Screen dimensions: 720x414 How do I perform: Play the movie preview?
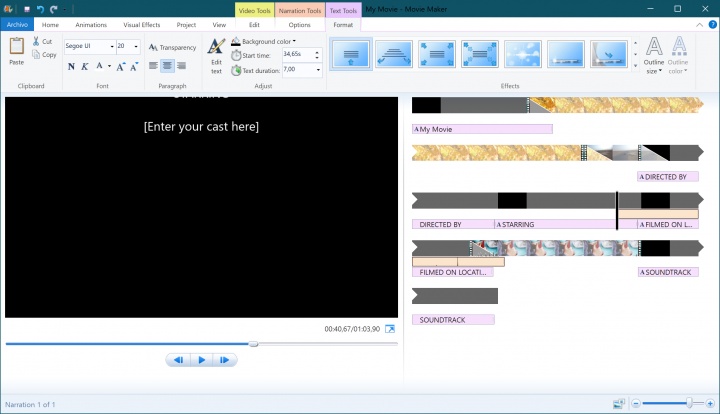(x=202, y=360)
